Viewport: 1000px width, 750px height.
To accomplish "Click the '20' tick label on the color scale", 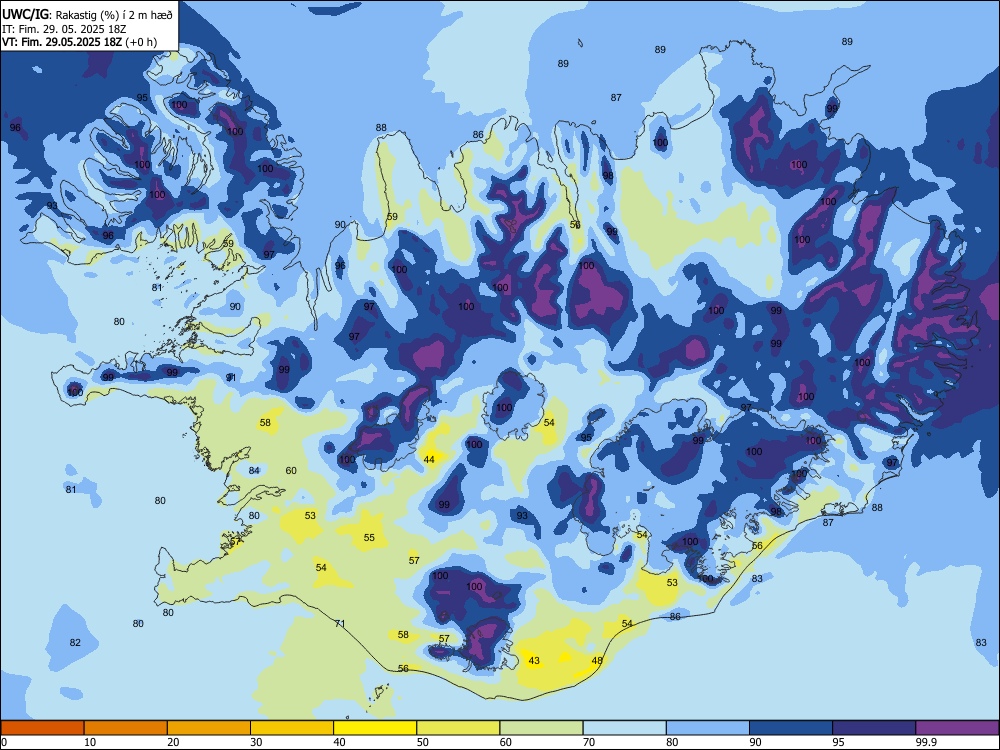I will pyautogui.click(x=173, y=742).
